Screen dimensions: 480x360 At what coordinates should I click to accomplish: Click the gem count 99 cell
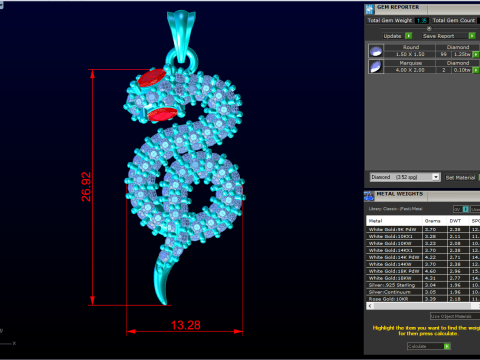(444, 54)
